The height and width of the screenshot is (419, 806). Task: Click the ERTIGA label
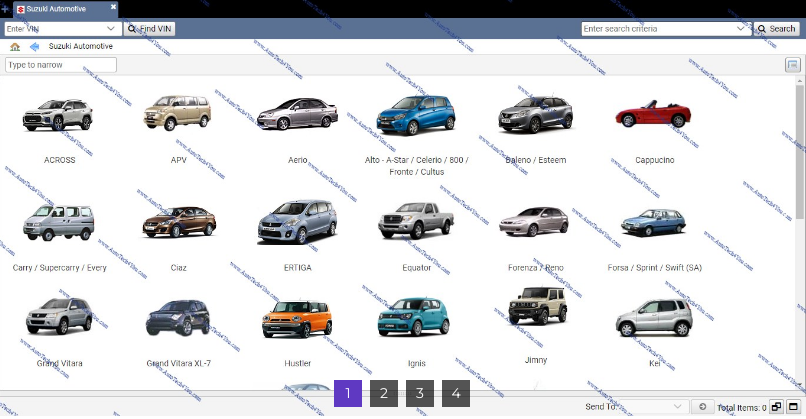click(298, 267)
